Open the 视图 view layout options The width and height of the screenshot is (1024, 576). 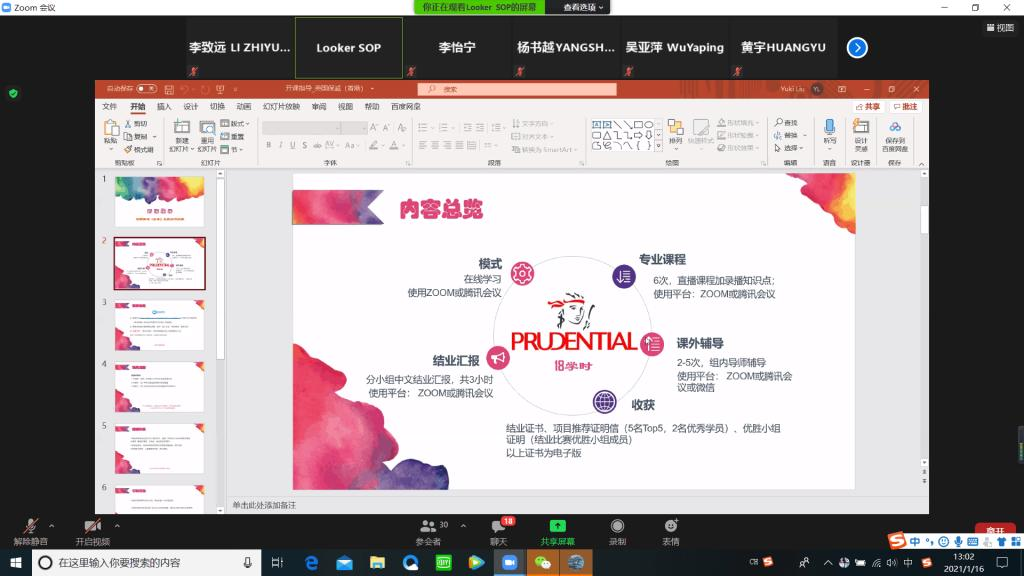point(998,28)
